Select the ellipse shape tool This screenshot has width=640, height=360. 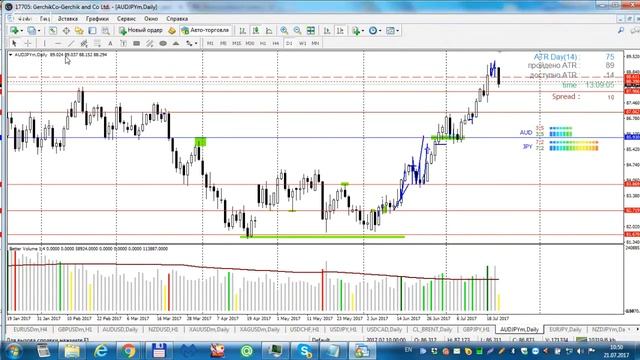163,43
